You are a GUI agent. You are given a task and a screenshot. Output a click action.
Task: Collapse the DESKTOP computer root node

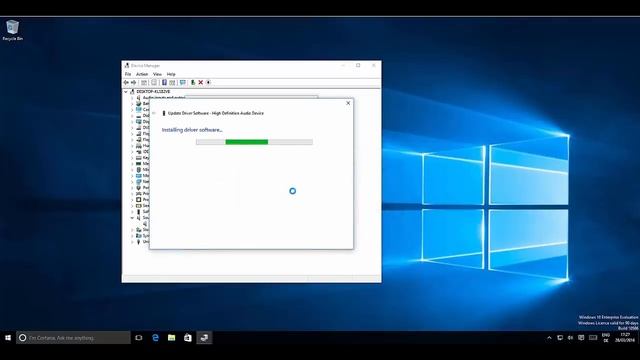pos(126,92)
